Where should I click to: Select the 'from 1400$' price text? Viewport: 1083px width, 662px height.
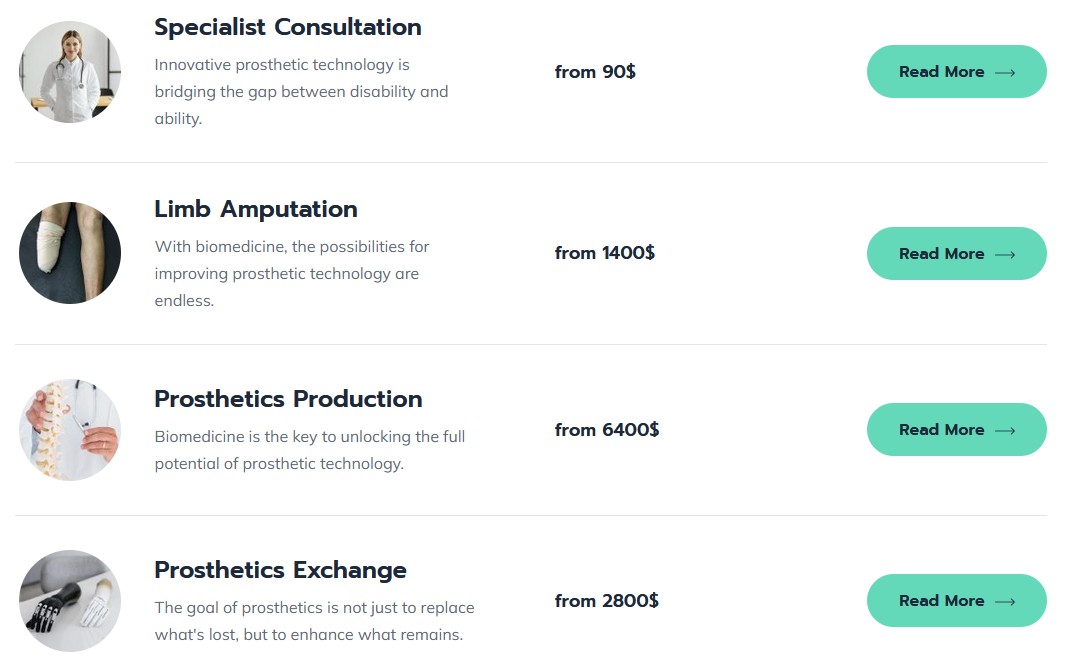click(604, 253)
